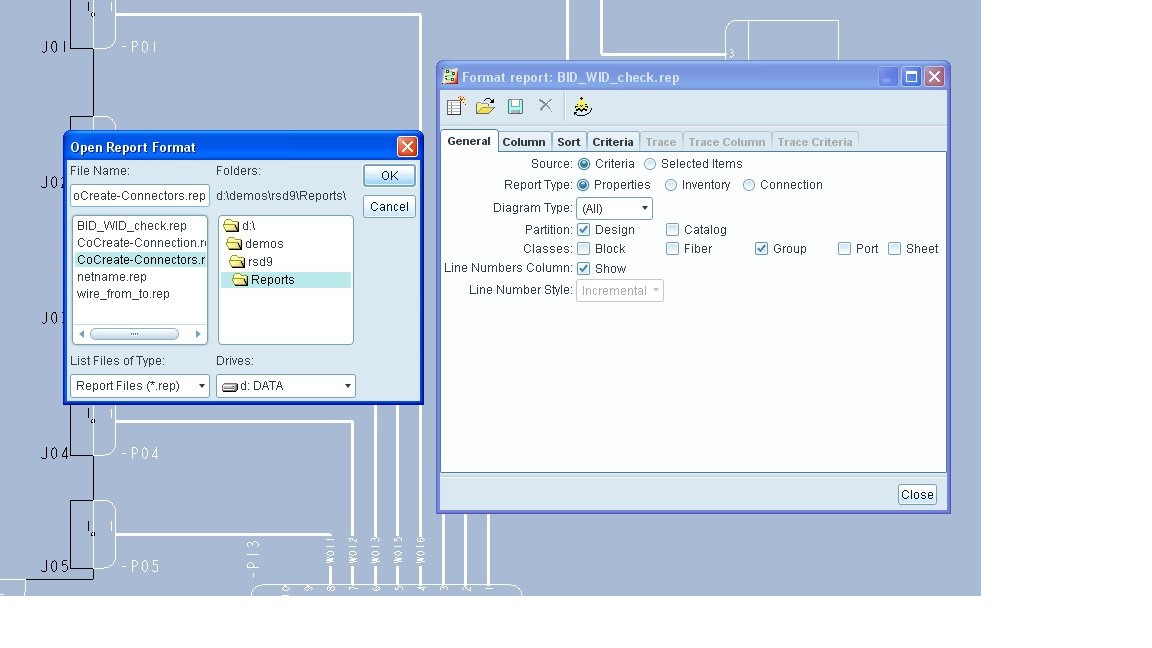The image size is (1152, 648).
Task: Toggle the Group class checkbox
Action: (x=762, y=249)
